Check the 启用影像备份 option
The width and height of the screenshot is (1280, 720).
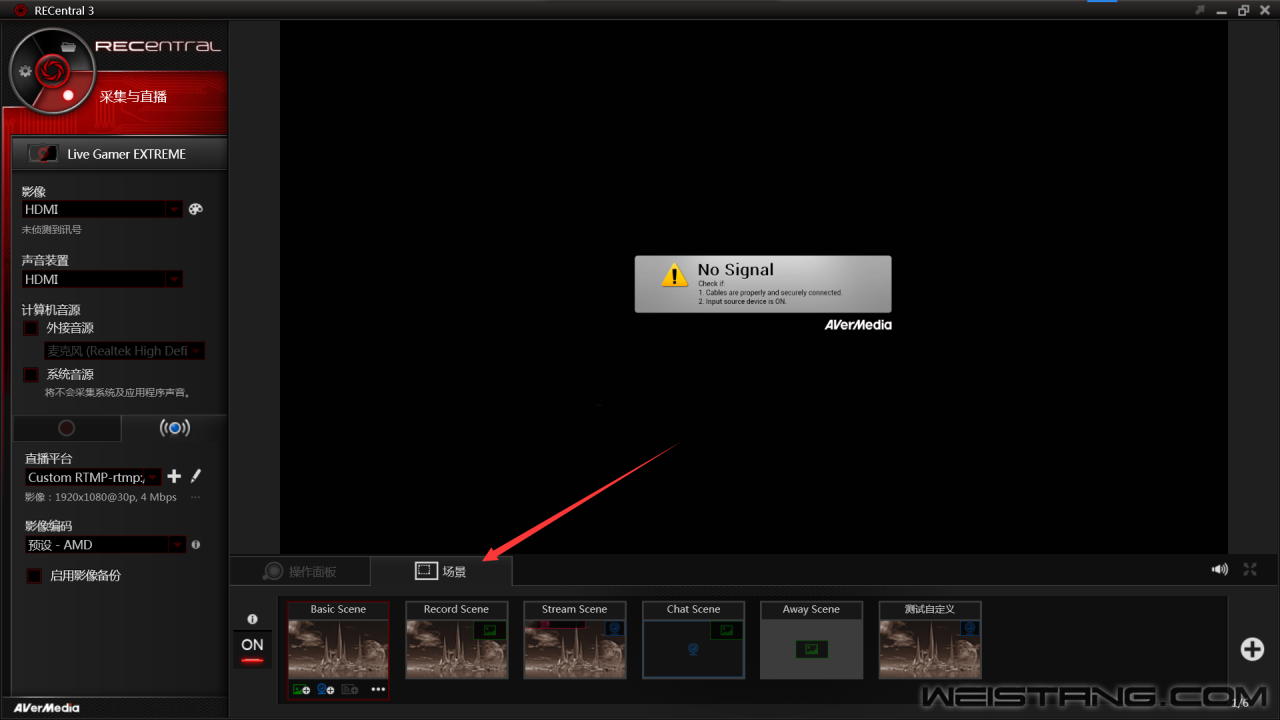[34, 576]
